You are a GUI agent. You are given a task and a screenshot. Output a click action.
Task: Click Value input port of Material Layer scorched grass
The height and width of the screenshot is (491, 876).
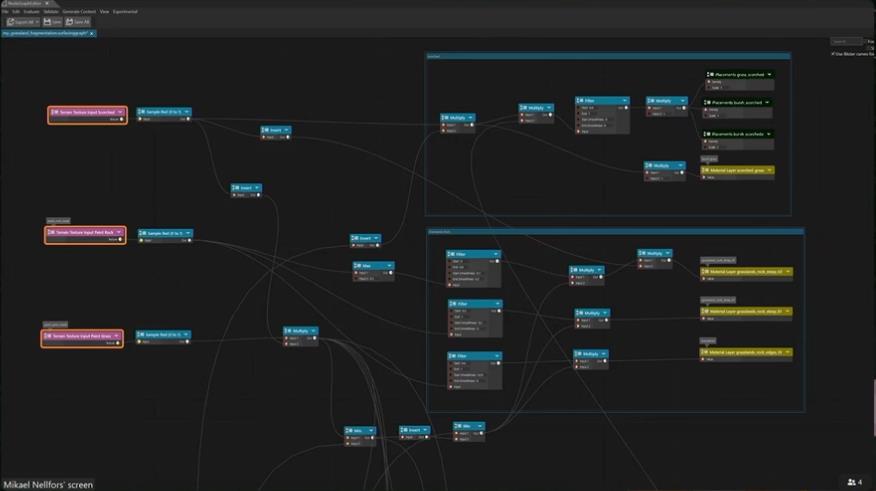pyautogui.click(x=704, y=177)
